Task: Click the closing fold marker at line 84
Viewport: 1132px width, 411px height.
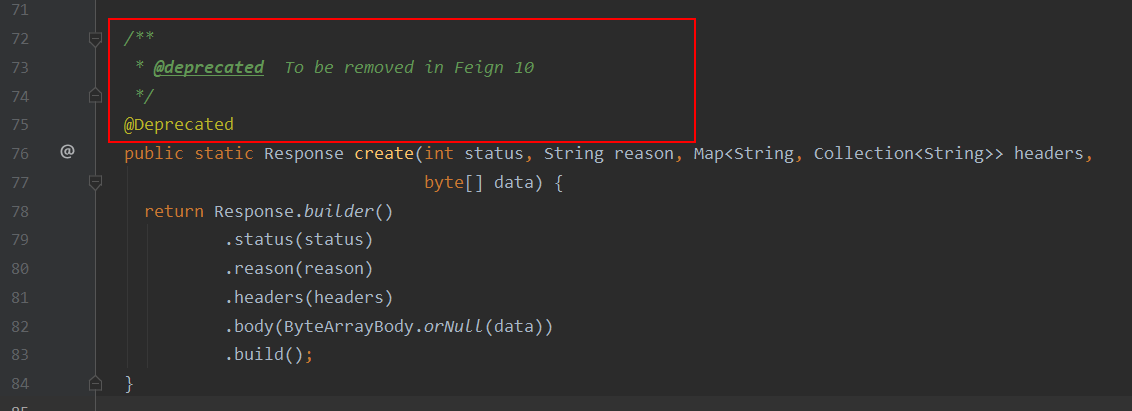Action: [x=95, y=382]
